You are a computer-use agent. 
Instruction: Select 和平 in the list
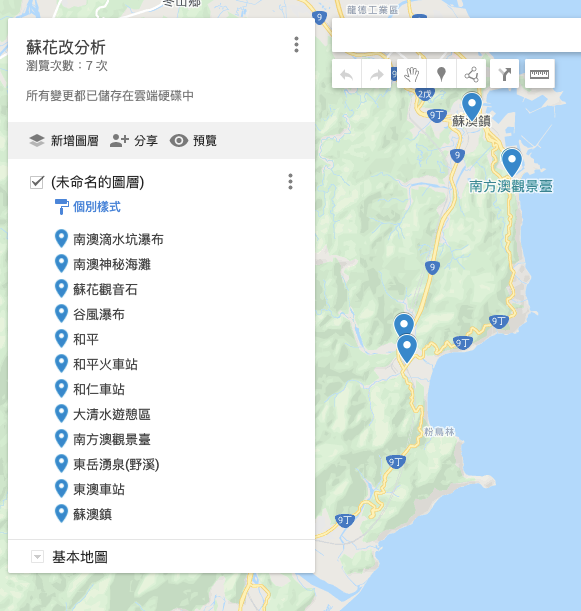tap(86, 339)
